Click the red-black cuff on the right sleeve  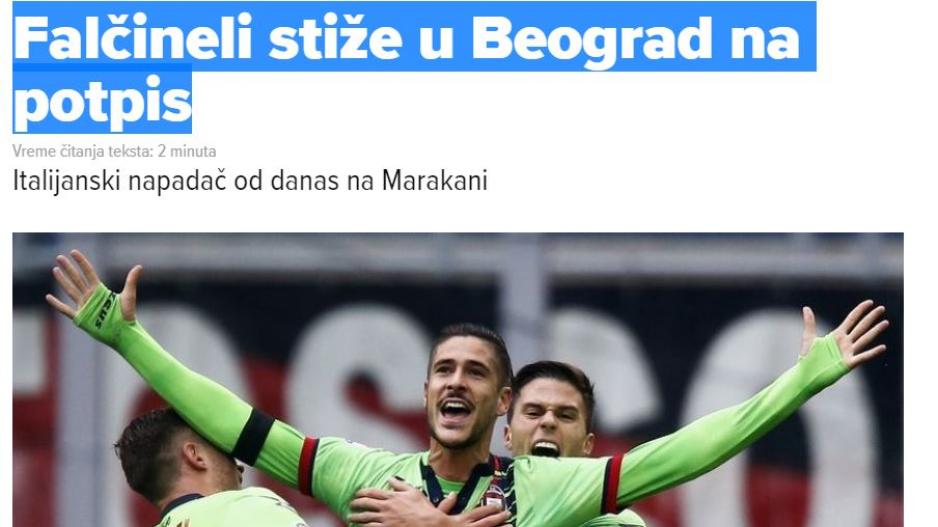tap(613, 483)
